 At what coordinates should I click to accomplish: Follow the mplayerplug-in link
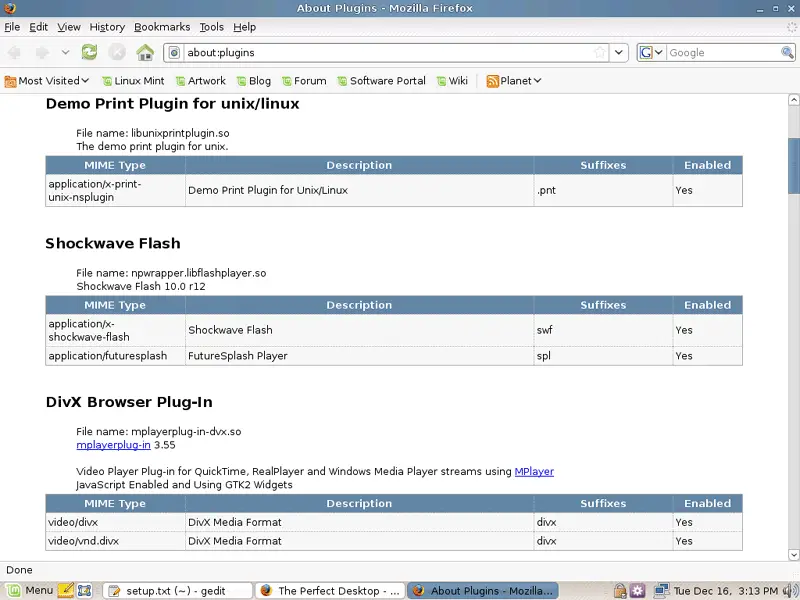[113, 445]
